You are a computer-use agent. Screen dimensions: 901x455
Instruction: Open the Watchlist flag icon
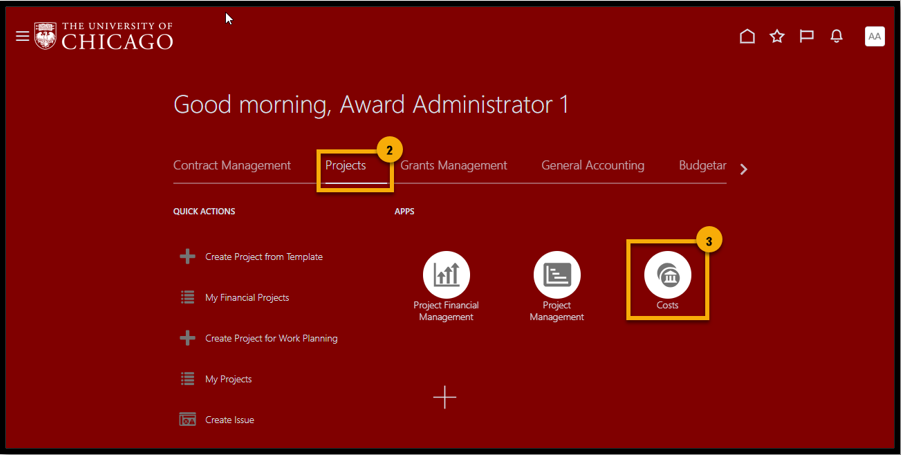(807, 36)
